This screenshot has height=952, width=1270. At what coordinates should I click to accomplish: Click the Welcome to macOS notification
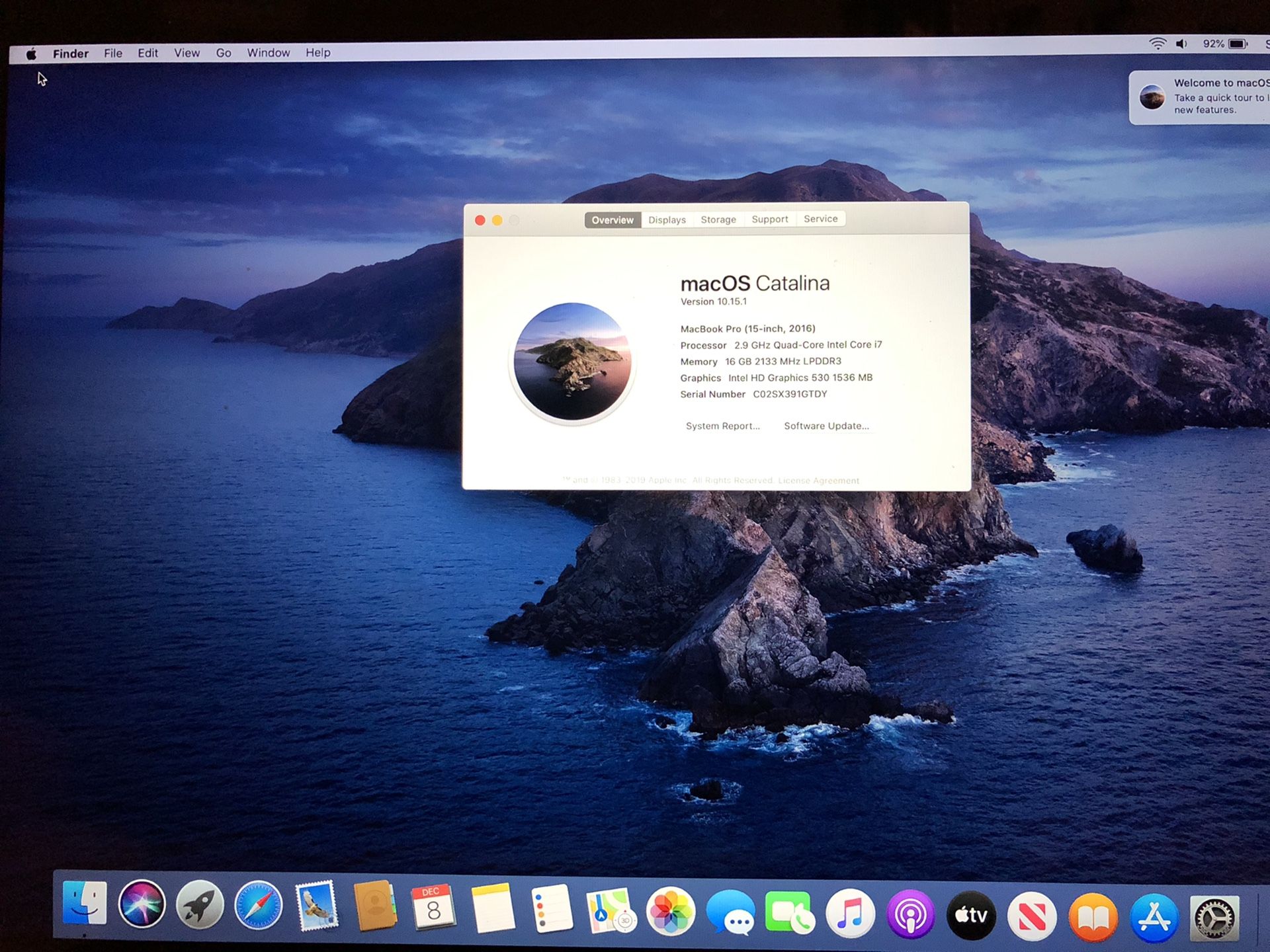pos(1199,97)
